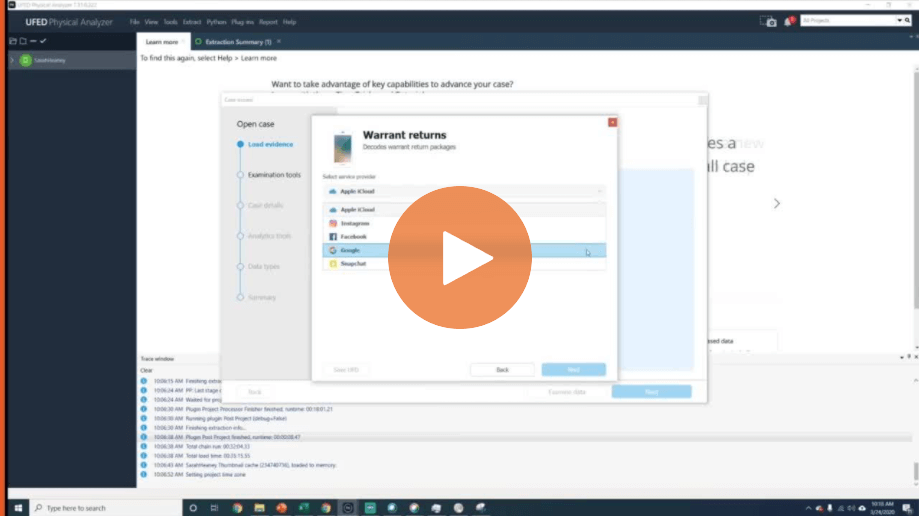Click Back in the Warrant returns dialog

[502, 370]
